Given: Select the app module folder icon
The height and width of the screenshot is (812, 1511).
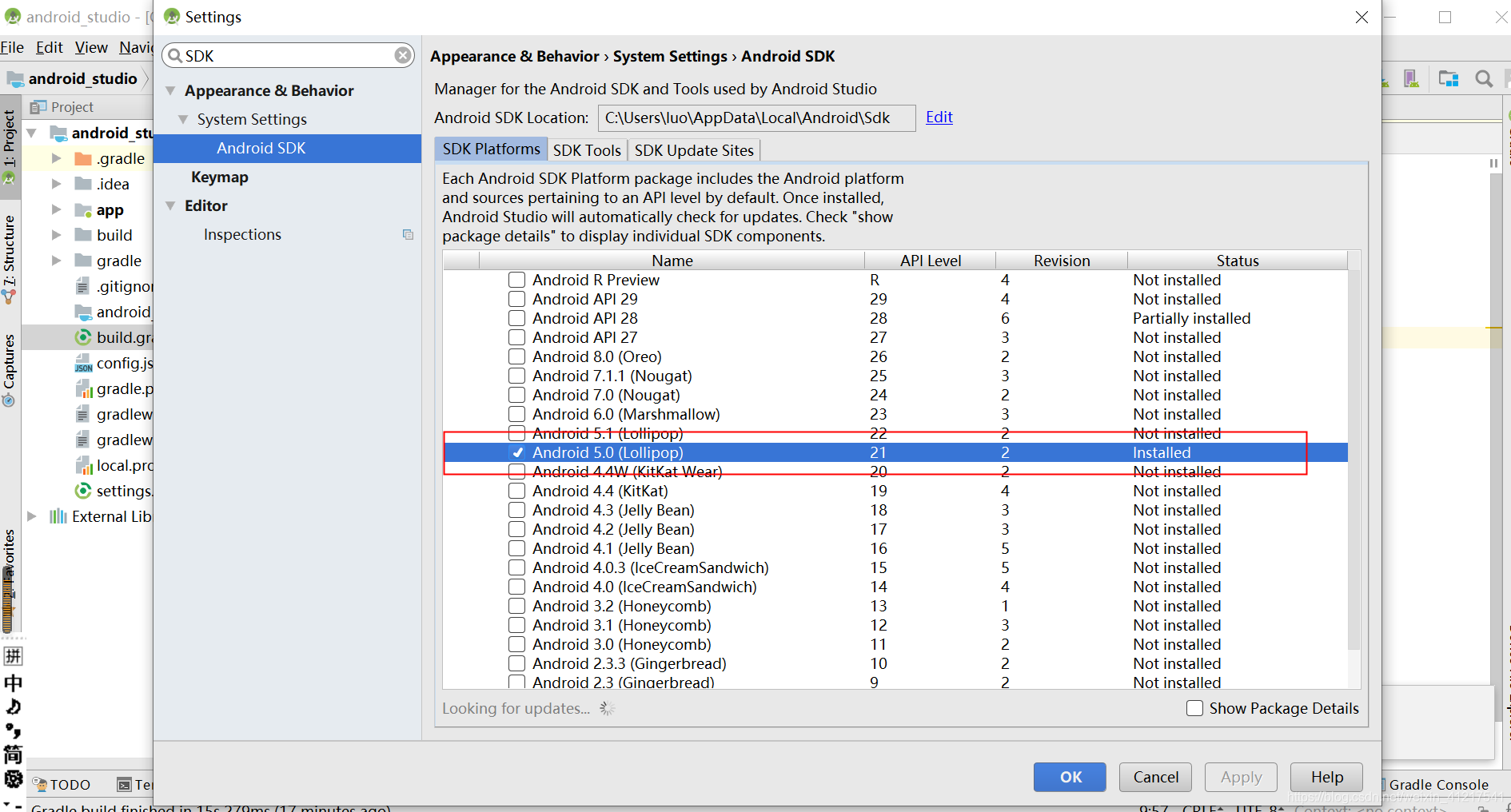Looking at the screenshot, I should click(83, 210).
